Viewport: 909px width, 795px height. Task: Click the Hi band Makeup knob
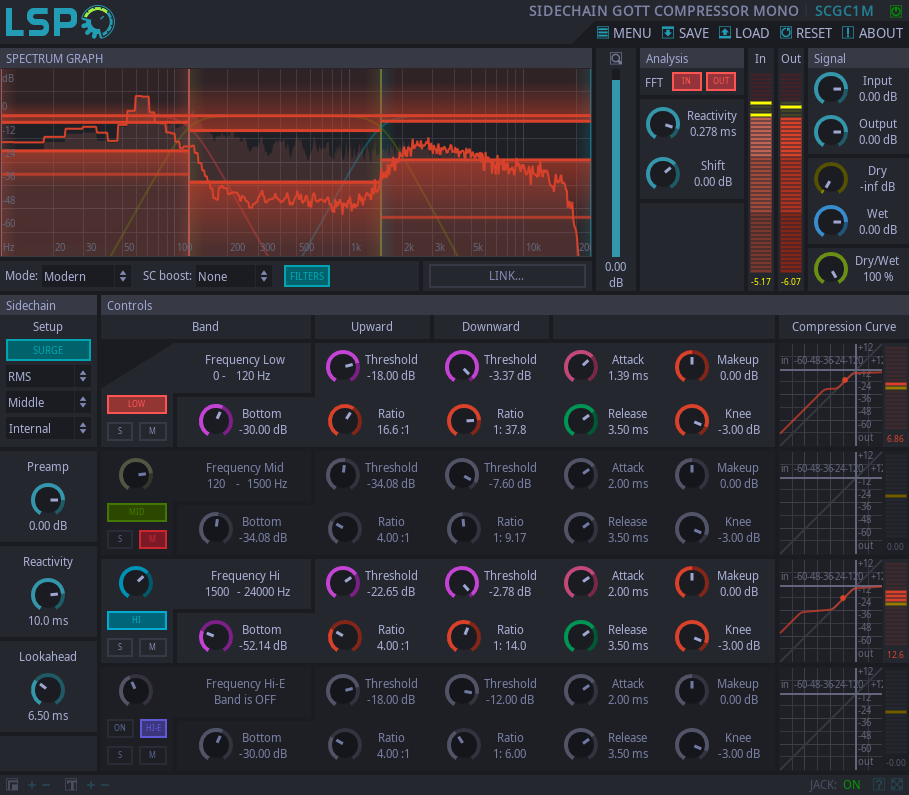click(x=692, y=583)
